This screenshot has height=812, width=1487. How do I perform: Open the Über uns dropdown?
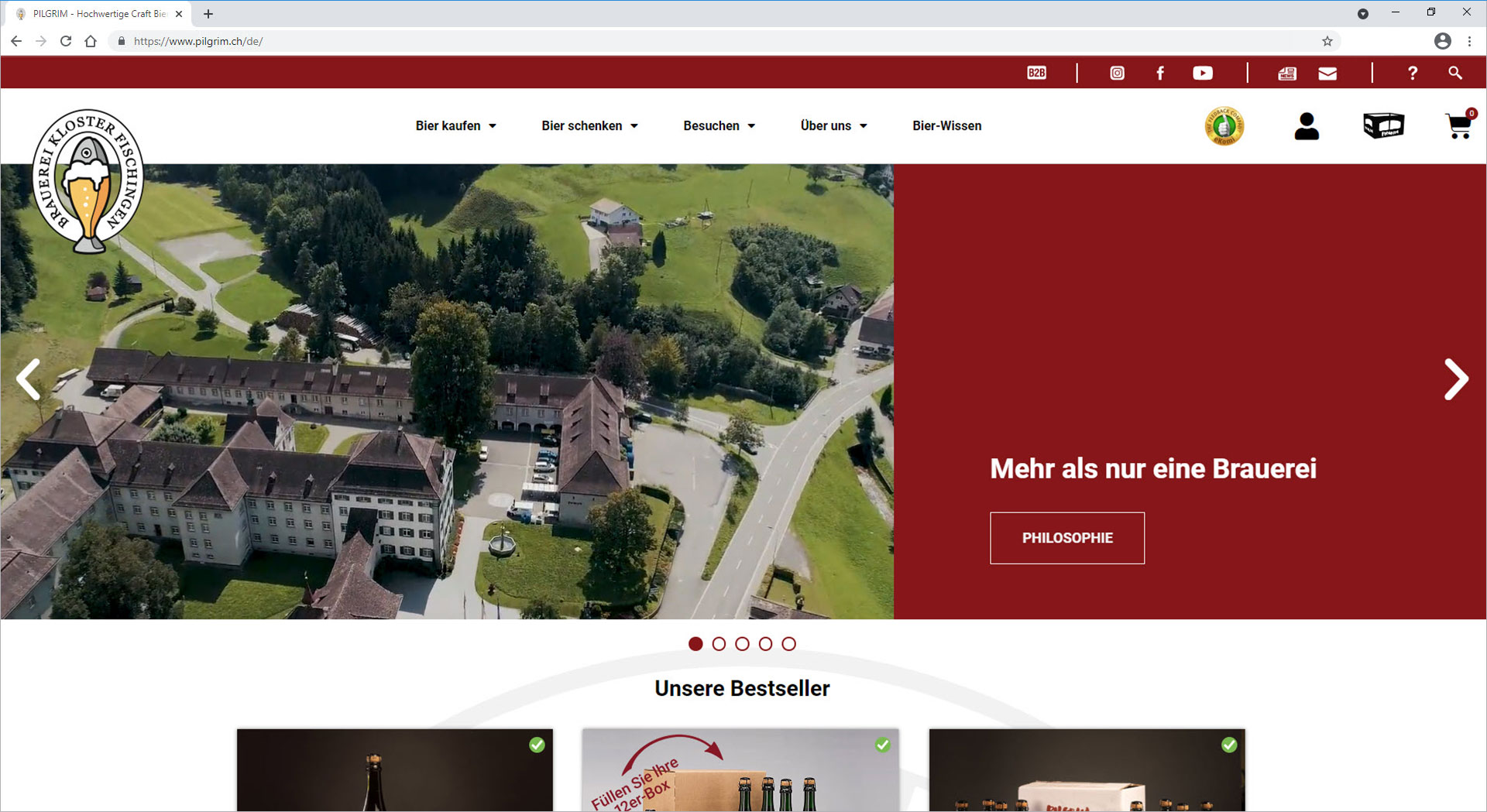point(833,125)
